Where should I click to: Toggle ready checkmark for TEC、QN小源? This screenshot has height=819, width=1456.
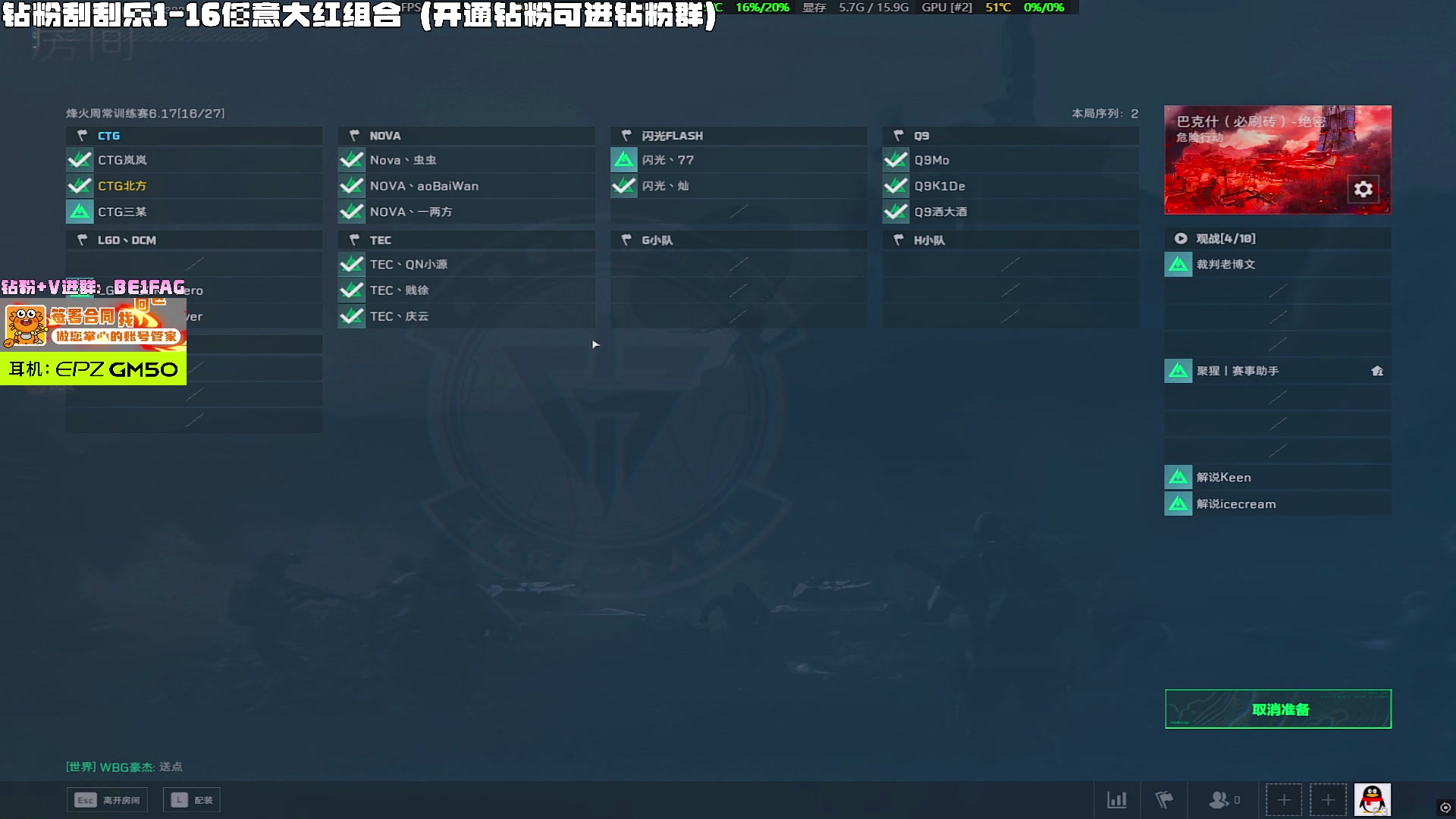[x=351, y=264]
